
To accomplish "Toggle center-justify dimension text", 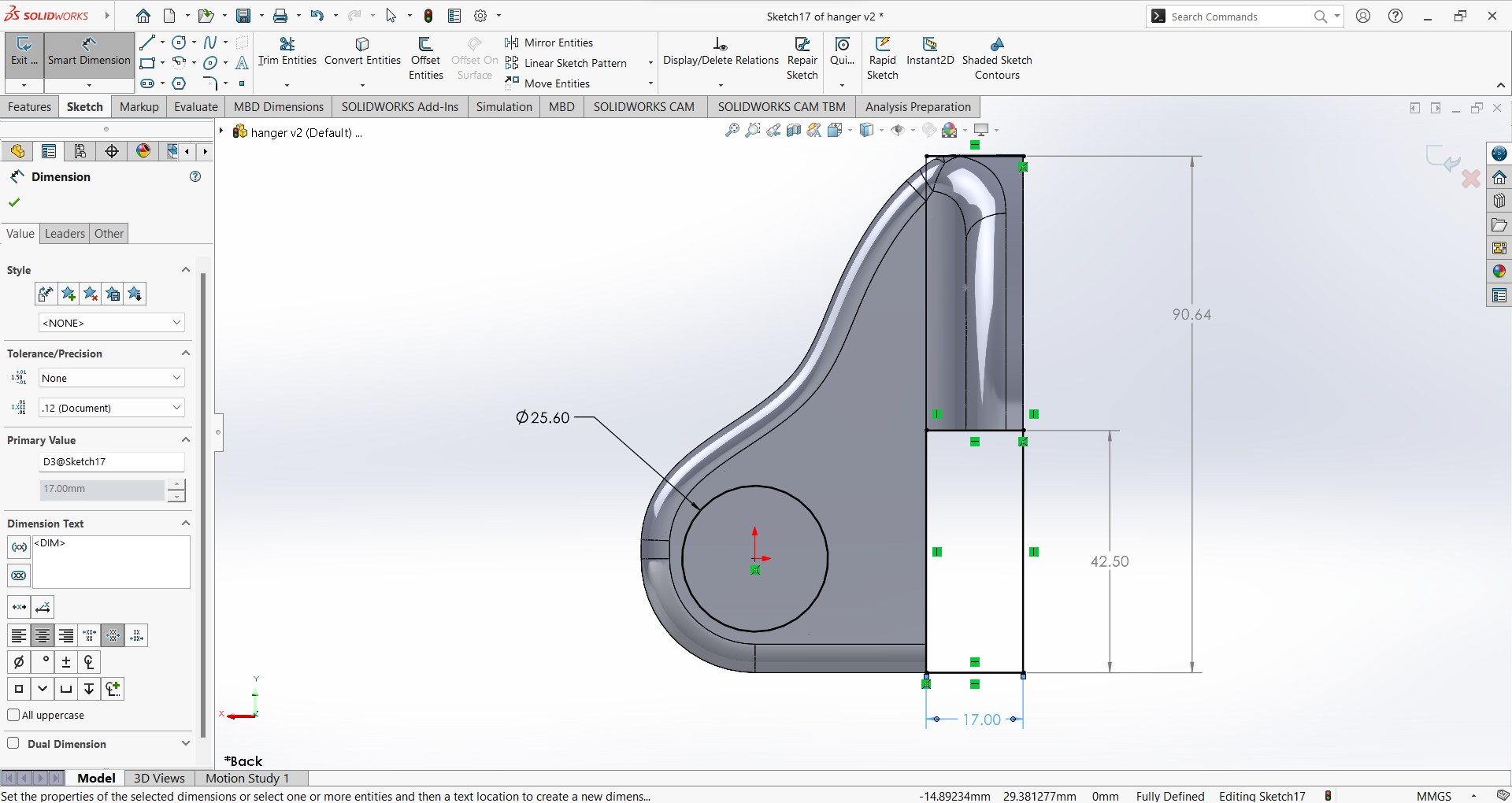I will (x=43, y=635).
